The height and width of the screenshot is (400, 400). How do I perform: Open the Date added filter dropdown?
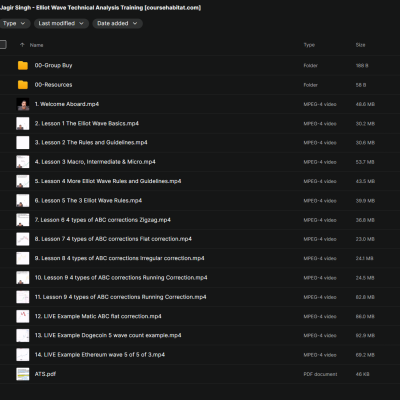(117, 23)
